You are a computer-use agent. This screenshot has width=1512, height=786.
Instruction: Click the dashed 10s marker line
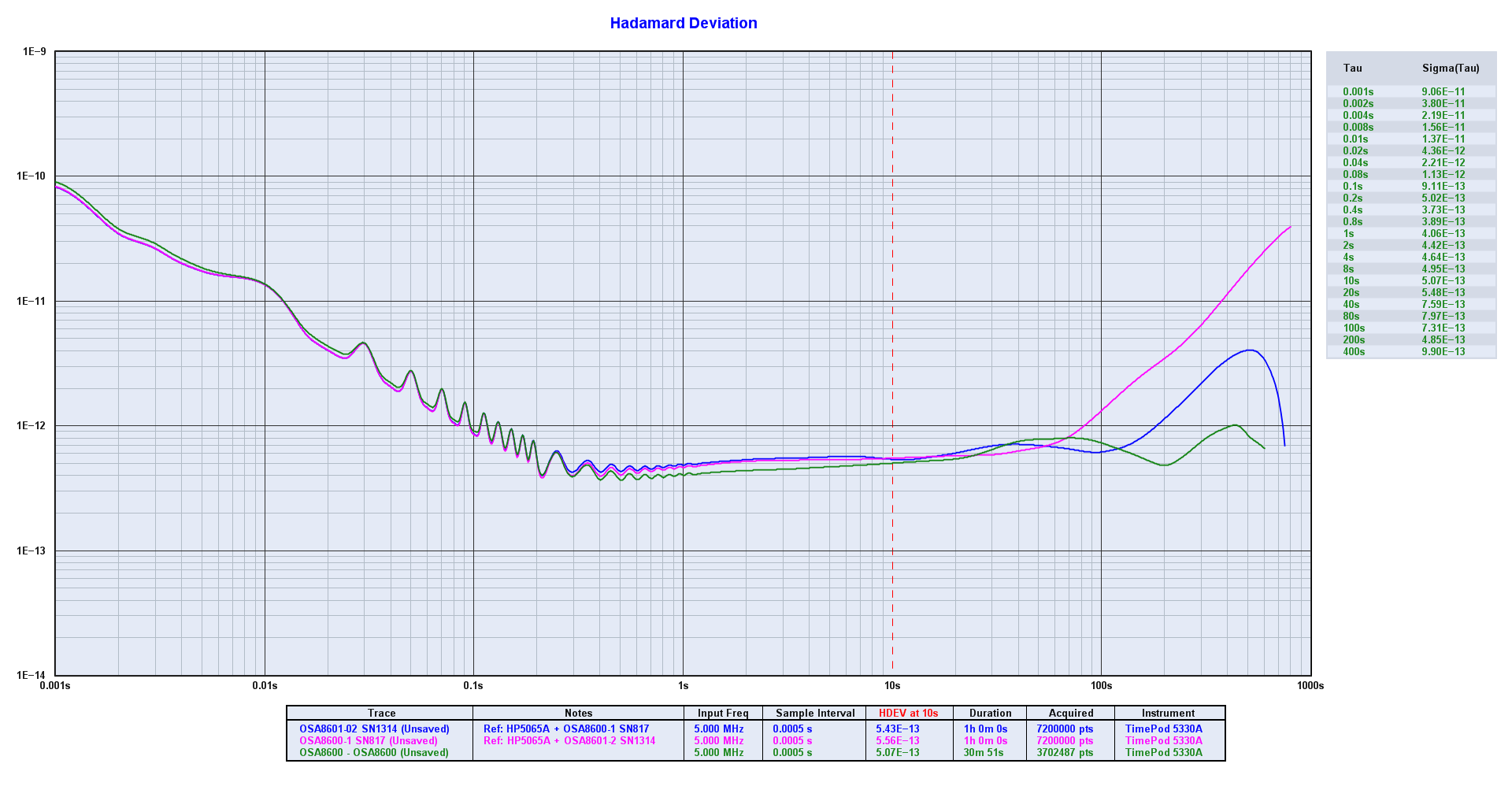(892, 362)
